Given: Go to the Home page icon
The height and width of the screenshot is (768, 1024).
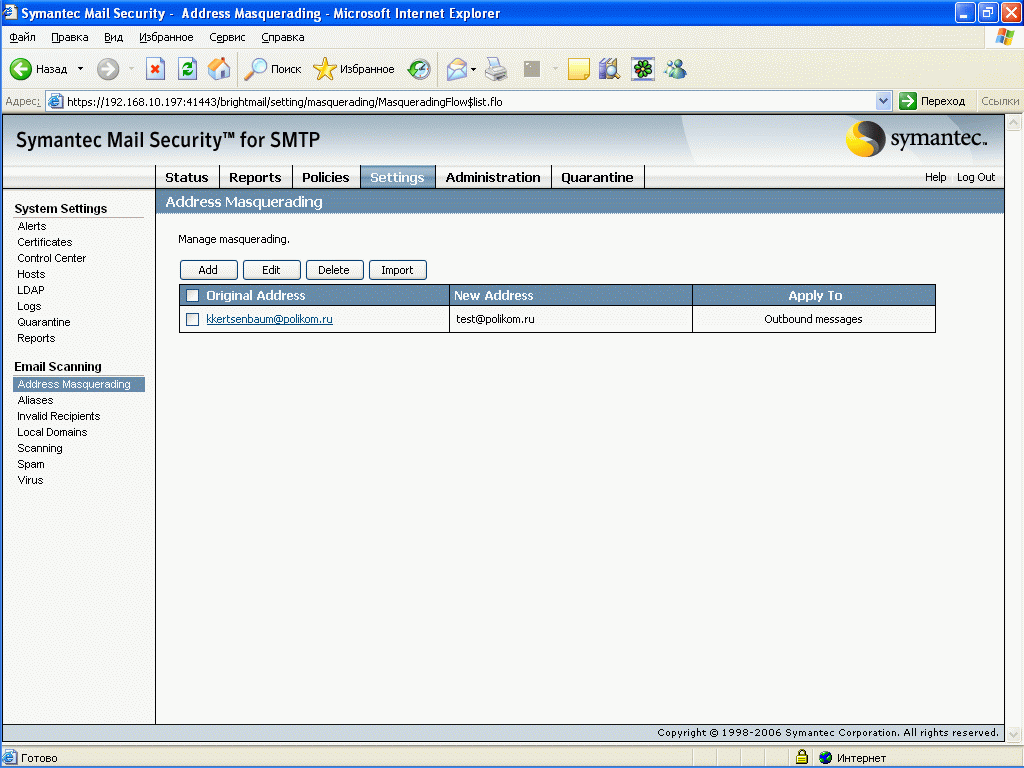Looking at the screenshot, I should point(219,69).
